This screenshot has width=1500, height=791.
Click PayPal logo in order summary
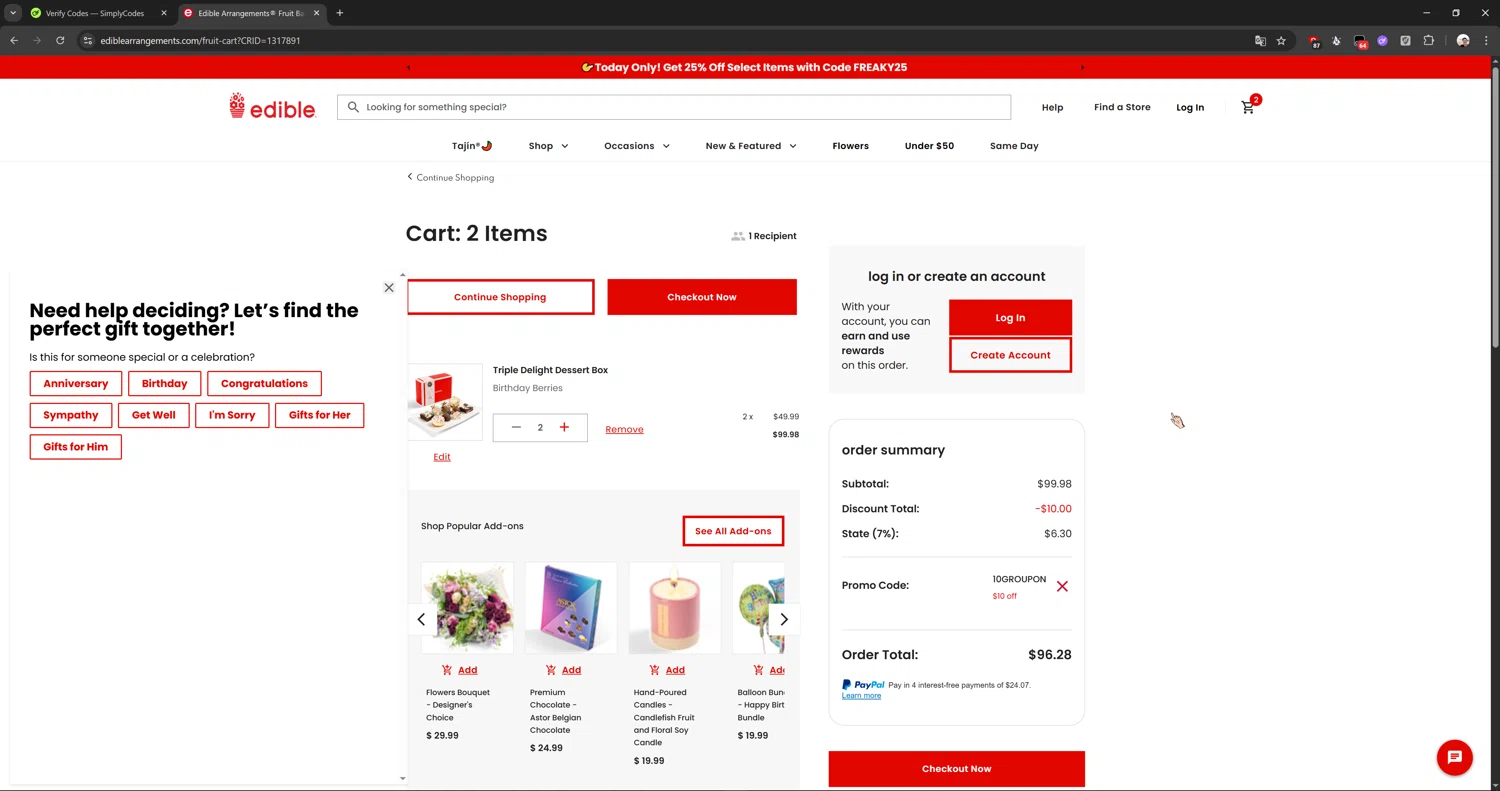click(x=863, y=685)
